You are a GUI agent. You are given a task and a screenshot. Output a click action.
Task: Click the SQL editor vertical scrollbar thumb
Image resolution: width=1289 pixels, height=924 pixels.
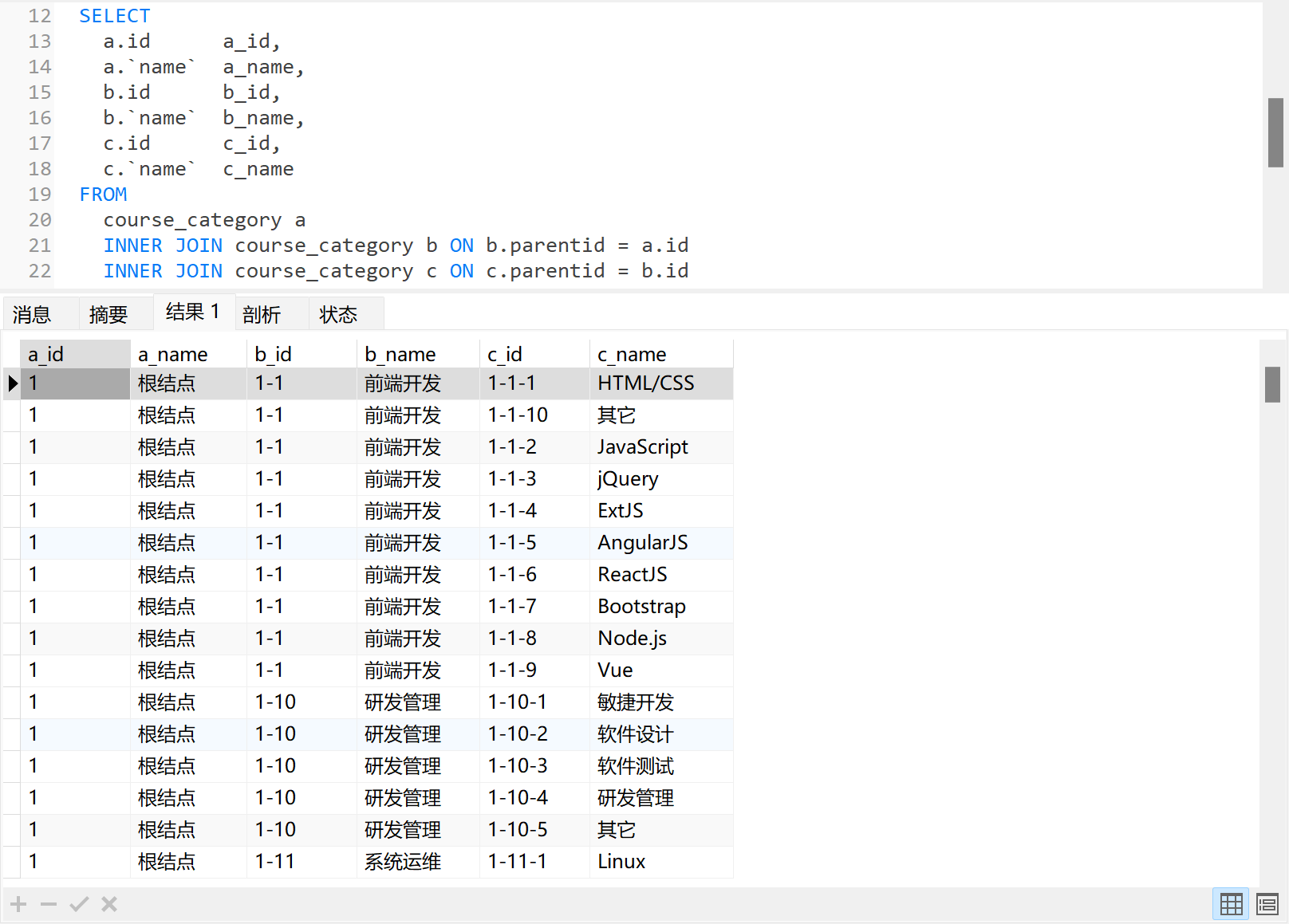coord(1275,132)
